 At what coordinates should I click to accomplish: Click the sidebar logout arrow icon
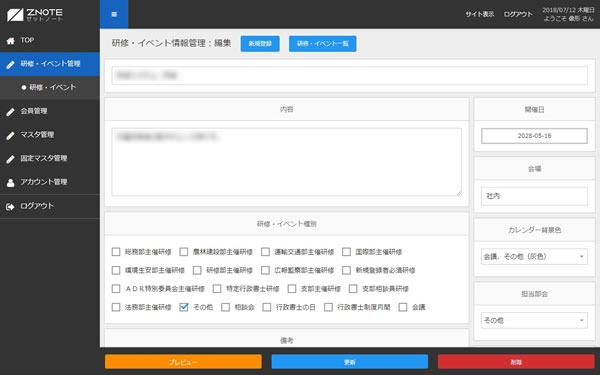coord(10,207)
